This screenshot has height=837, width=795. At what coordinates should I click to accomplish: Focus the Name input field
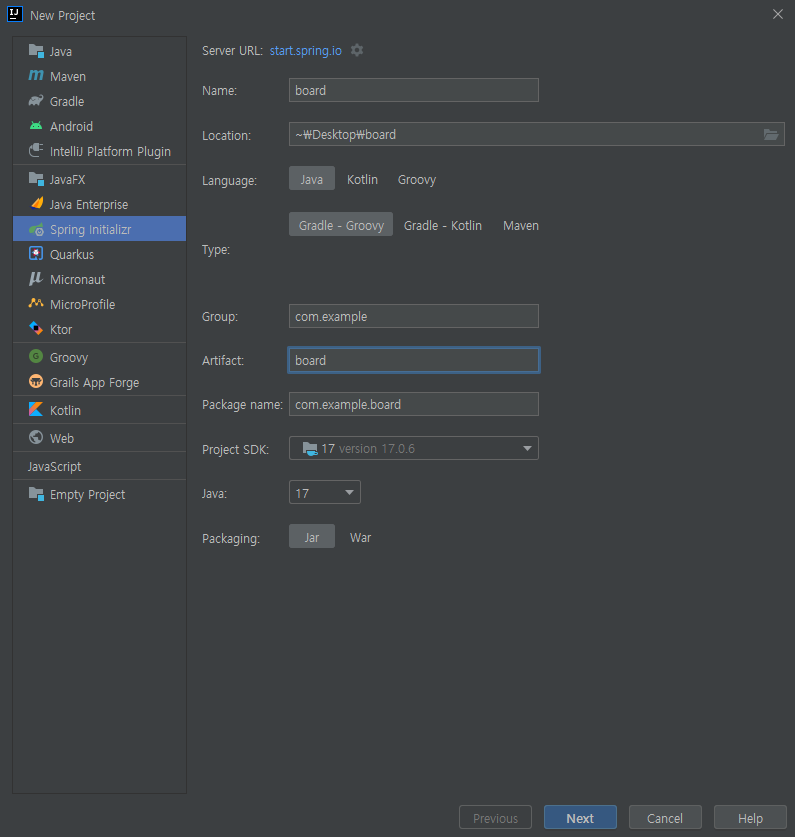[414, 90]
